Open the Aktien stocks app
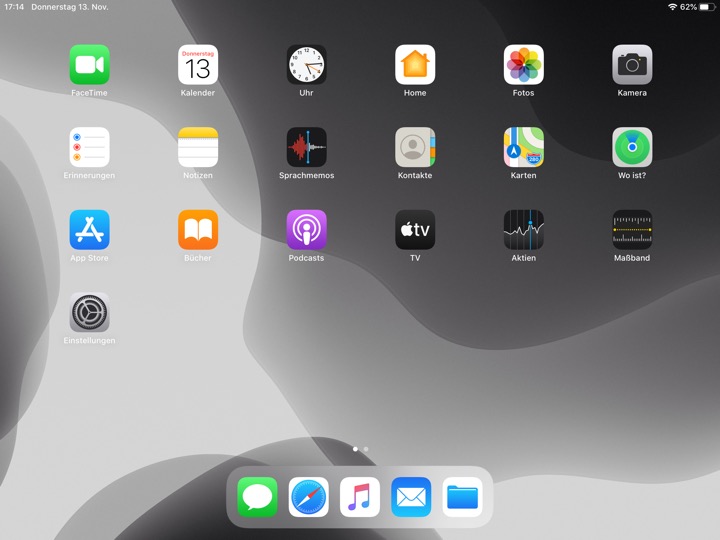Viewport: 720px width, 540px height. click(x=523, y=230)
